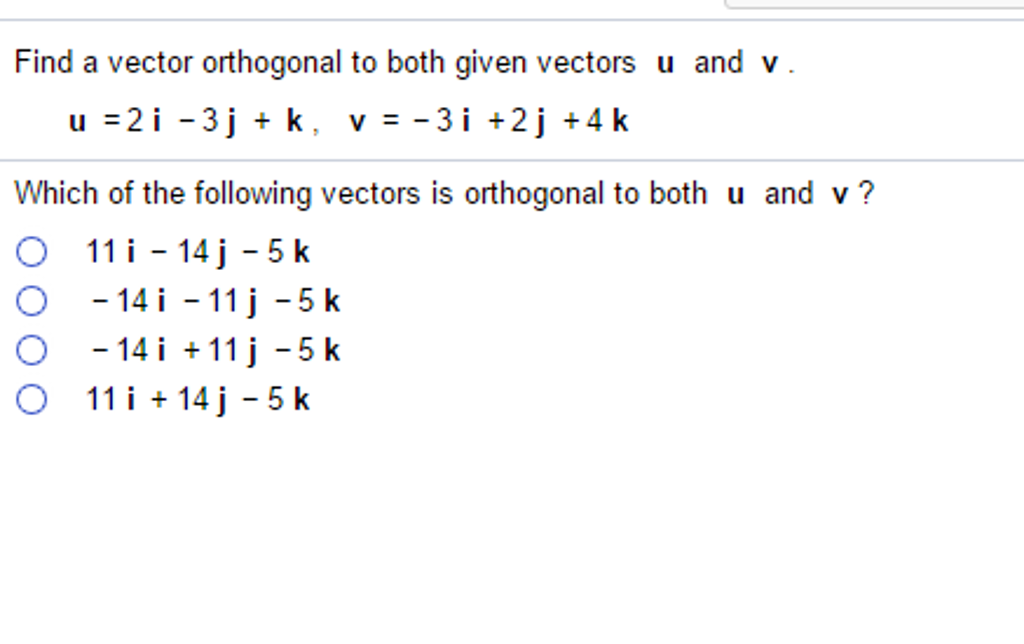The image size is (1024, 644).
Task: Select the radio button for 11i + 14j − 5k
Action: click(31, 399)
